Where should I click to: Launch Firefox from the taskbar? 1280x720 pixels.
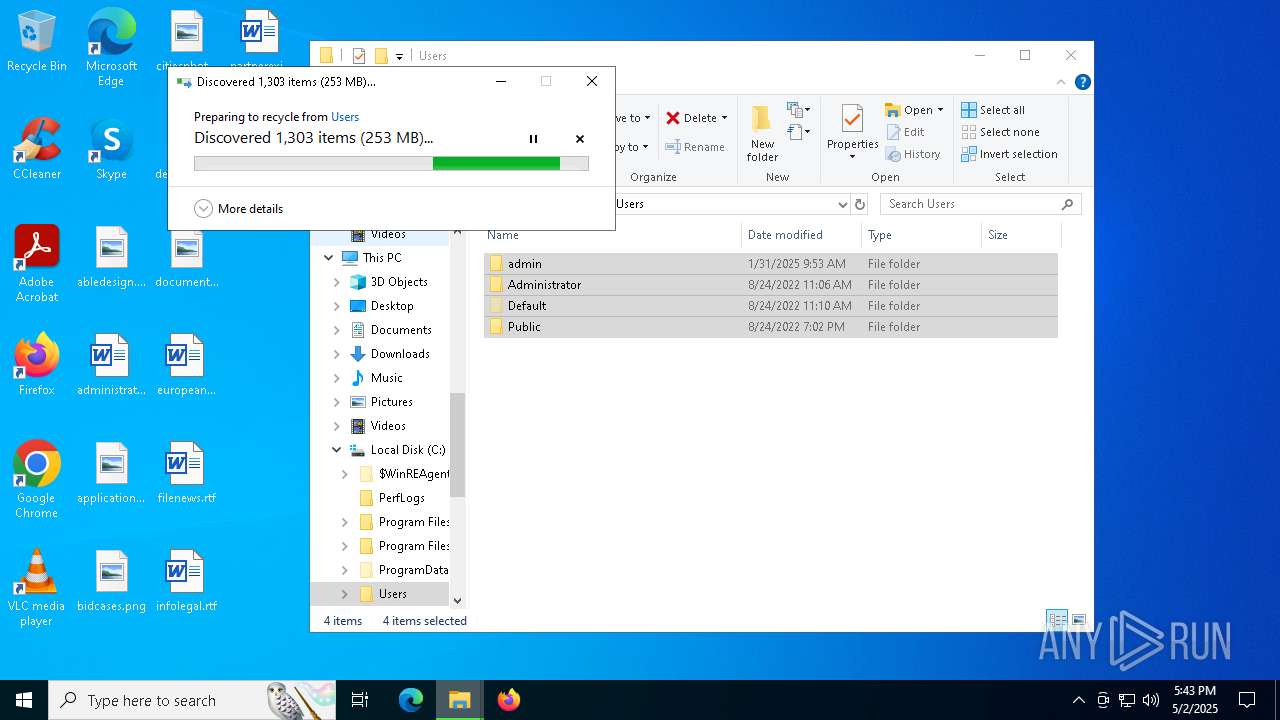(x=509, y=700)
